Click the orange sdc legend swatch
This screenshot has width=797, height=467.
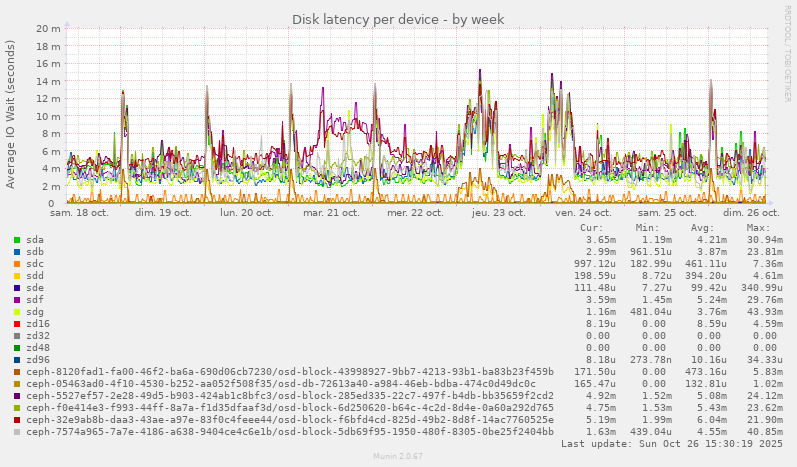point(17,264)
